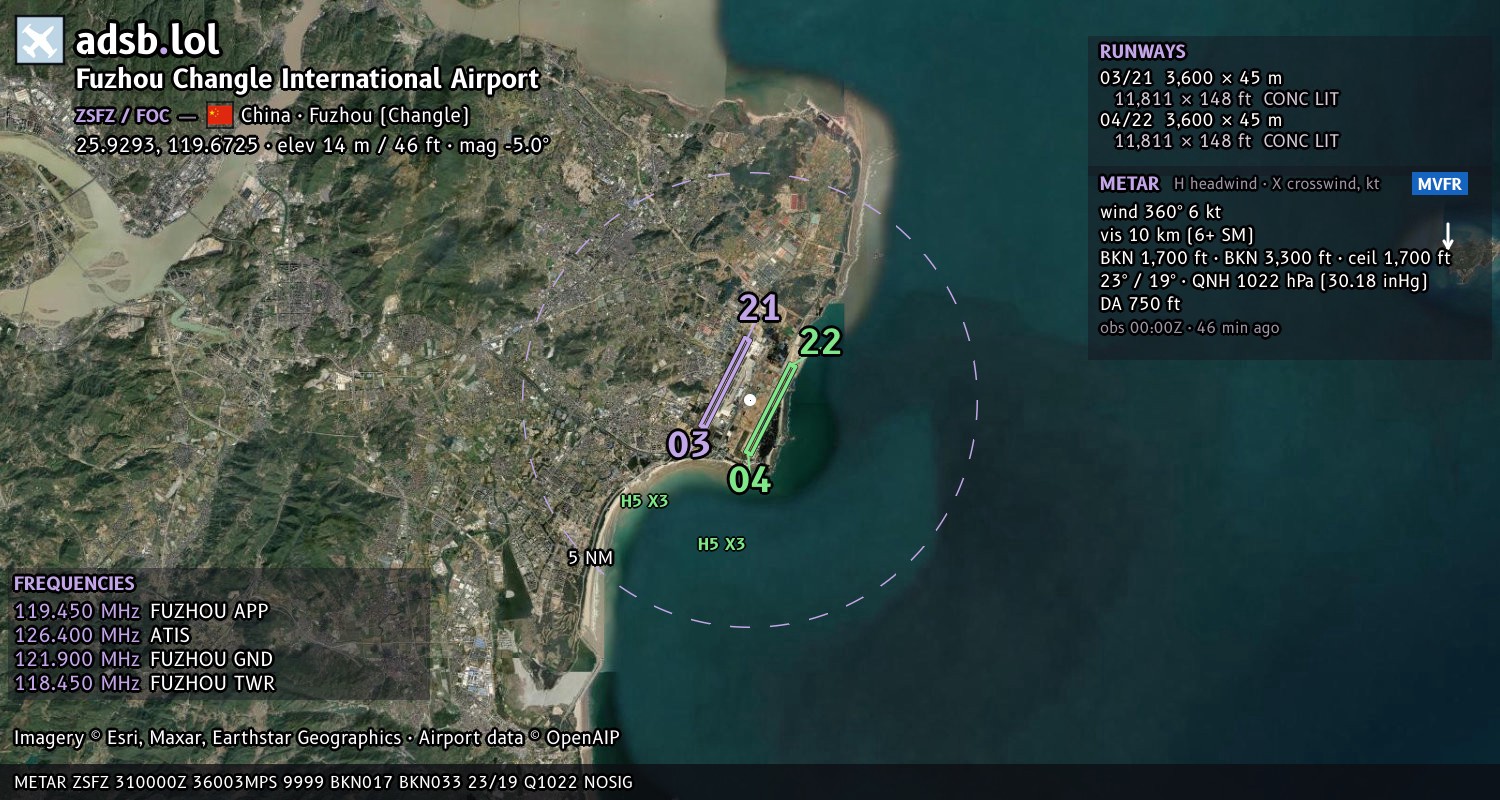Image resolution: width=1500 pixels, height=800 pixels.
Task: Click the raw METAR ZSFZ 310000Z string
Action: 323,782
